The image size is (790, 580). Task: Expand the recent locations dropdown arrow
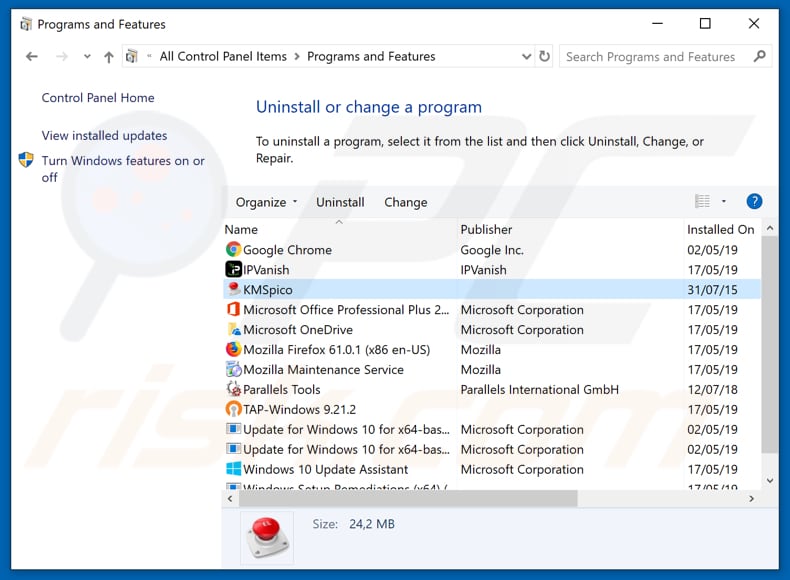(x=87, y=56)
